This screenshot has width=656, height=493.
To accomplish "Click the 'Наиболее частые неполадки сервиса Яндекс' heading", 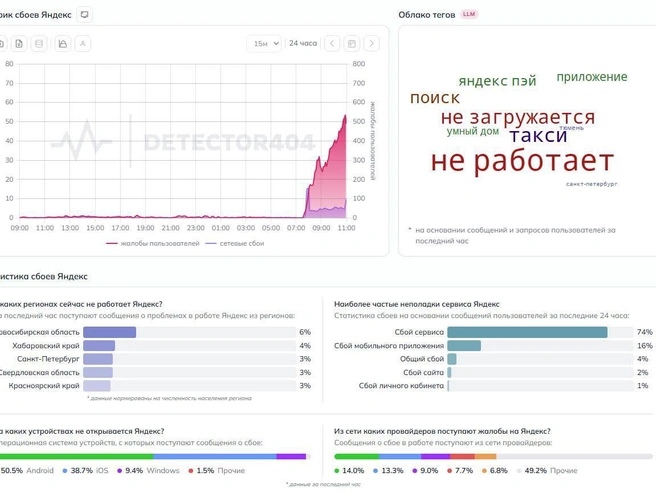I will tap(417, 304).
